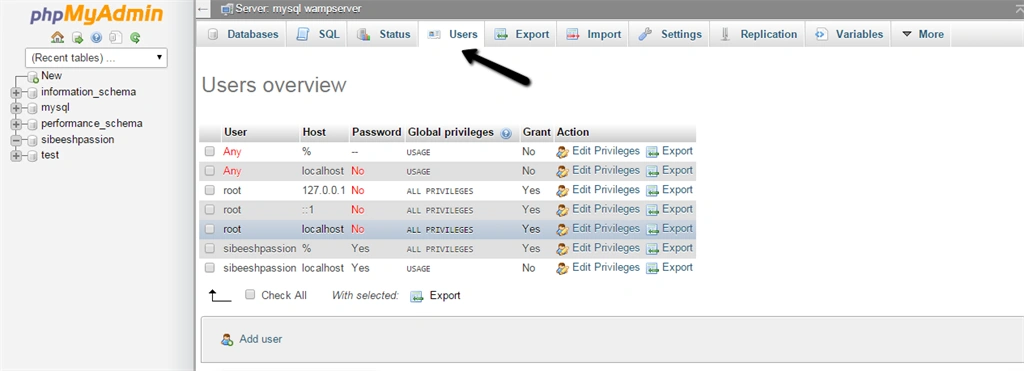The width and height of the screenshot is (1024, 371).
Task: Click Edit Privileges icon for root localhost
Action: coord(563,229)
